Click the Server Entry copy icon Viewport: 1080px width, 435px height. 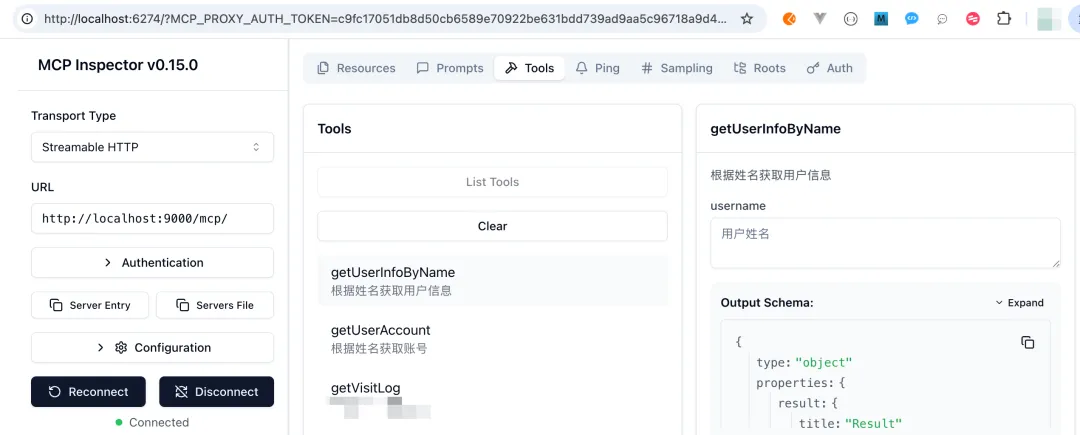[56, 305]
